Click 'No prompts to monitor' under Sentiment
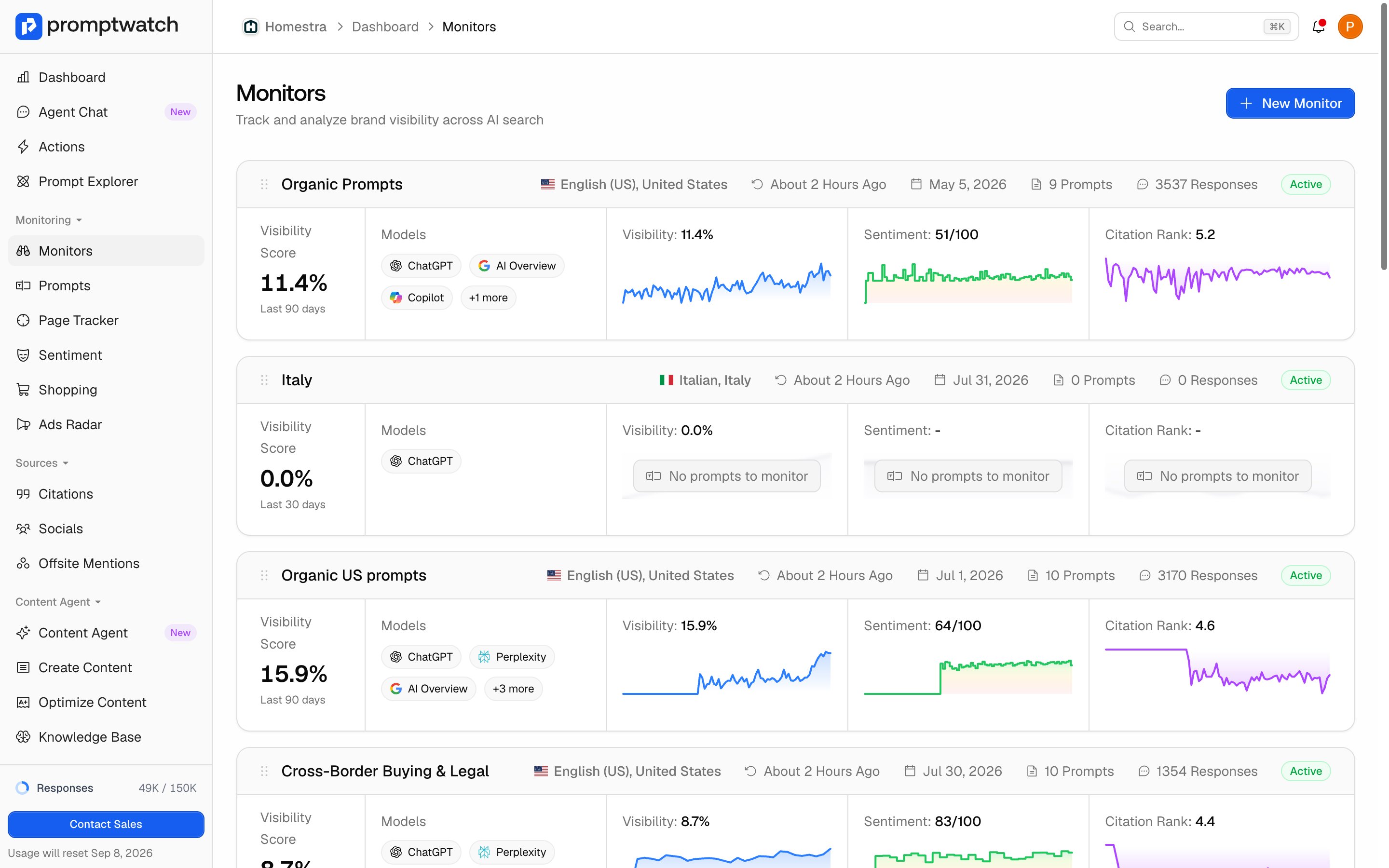 968,476
